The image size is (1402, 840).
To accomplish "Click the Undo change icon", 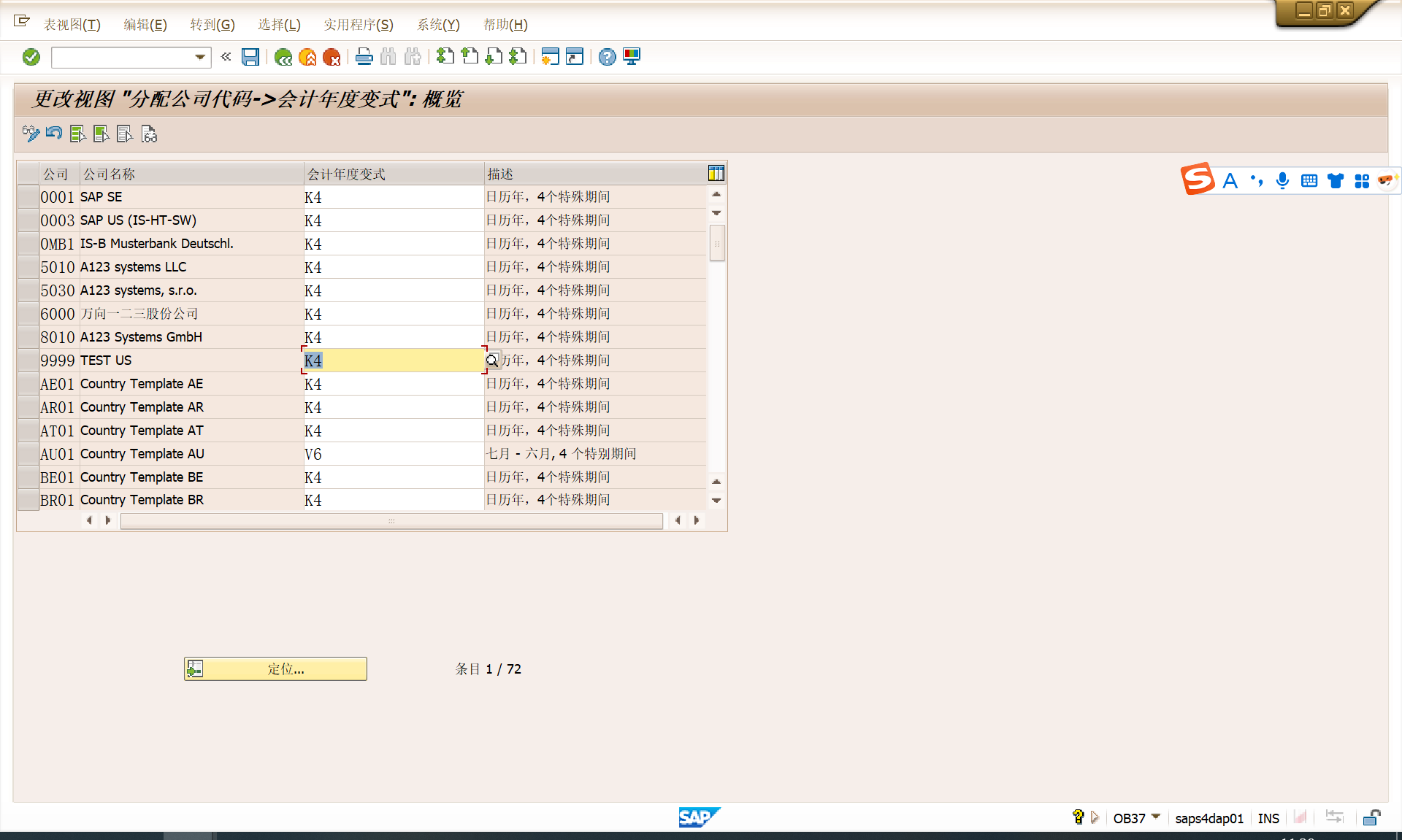I will (54, 134).
